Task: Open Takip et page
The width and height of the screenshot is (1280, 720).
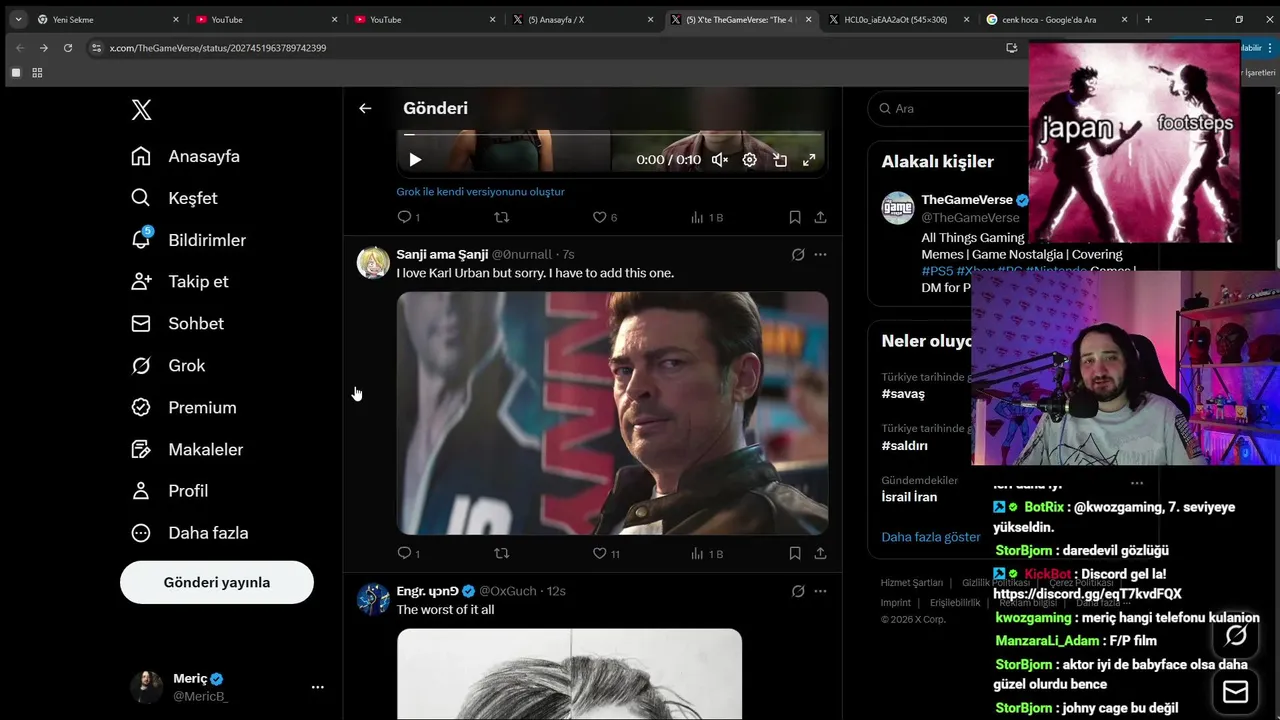Action: 180,281
